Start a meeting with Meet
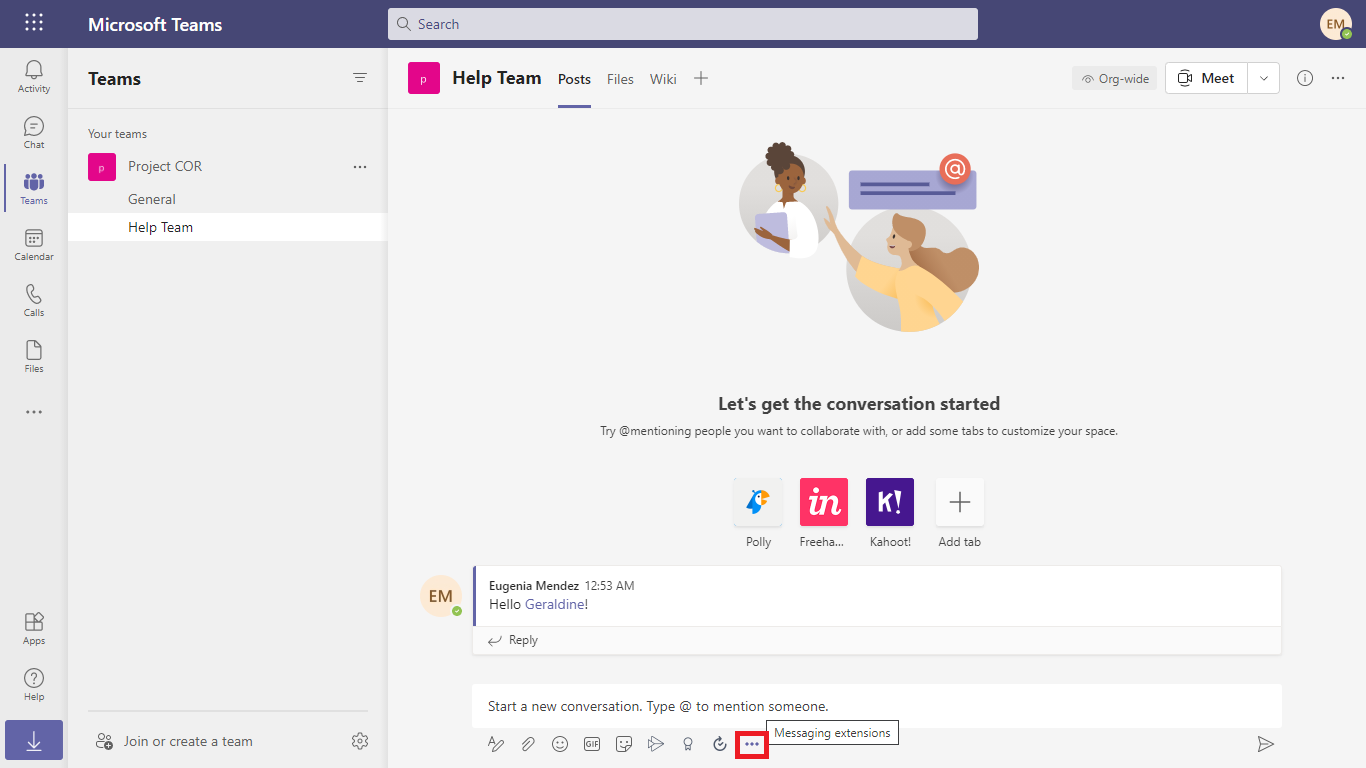Screen dimensions: 1366x768 point(1206,78)
